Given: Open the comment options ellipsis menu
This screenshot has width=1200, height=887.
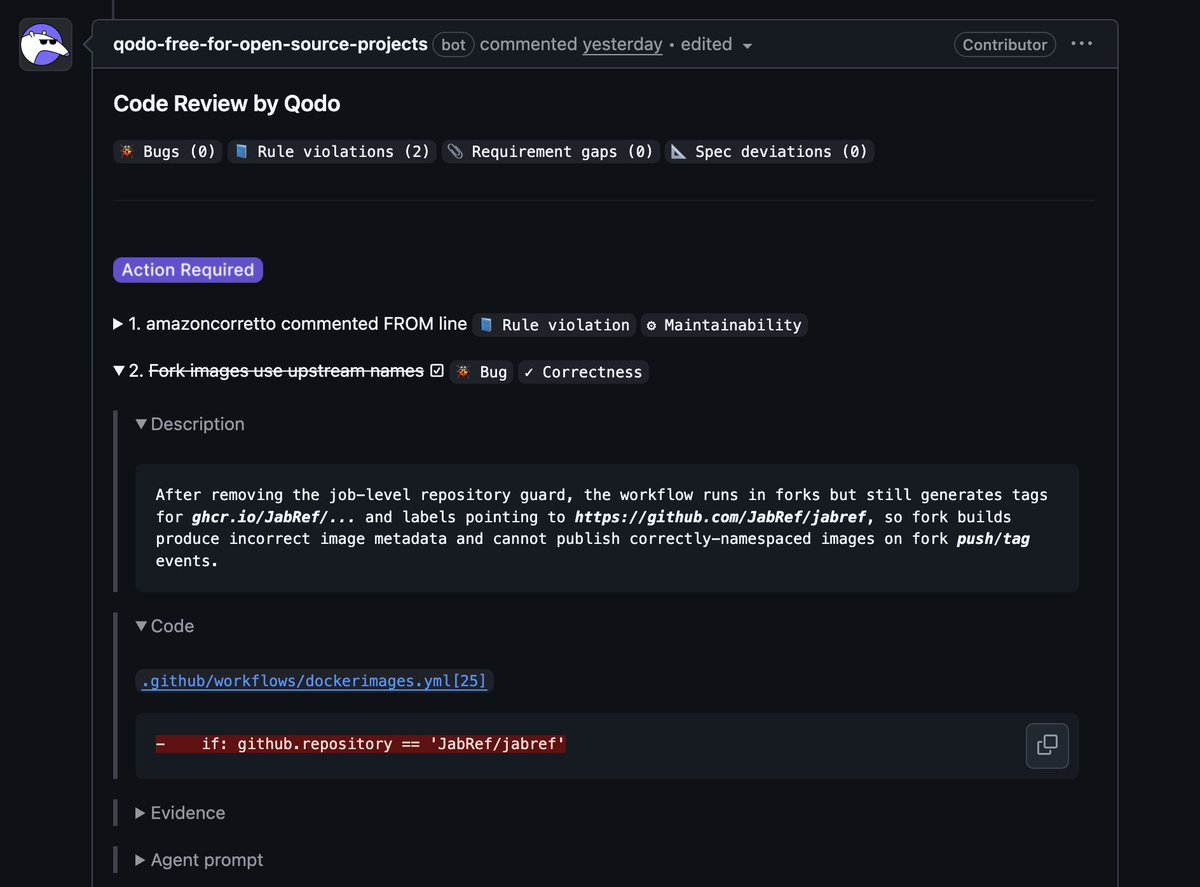Looking at the screenshot, I should [1082, 44].
